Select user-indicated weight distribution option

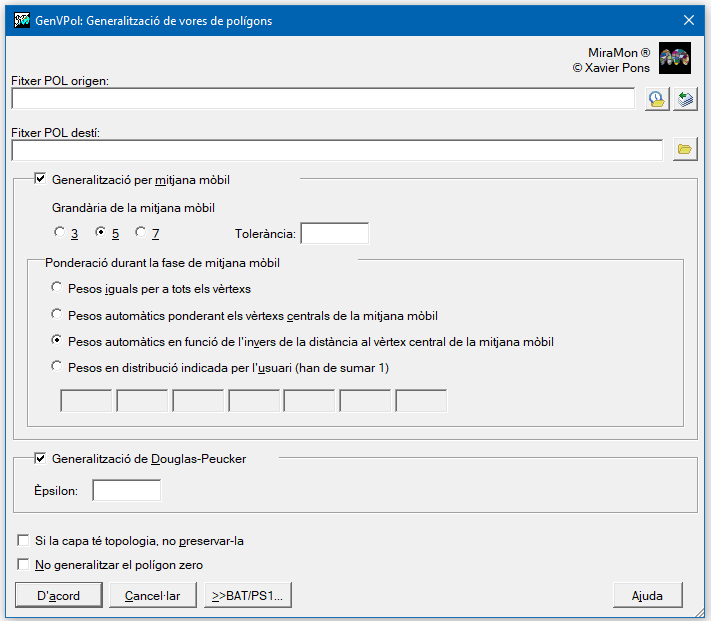click(56, 366)
